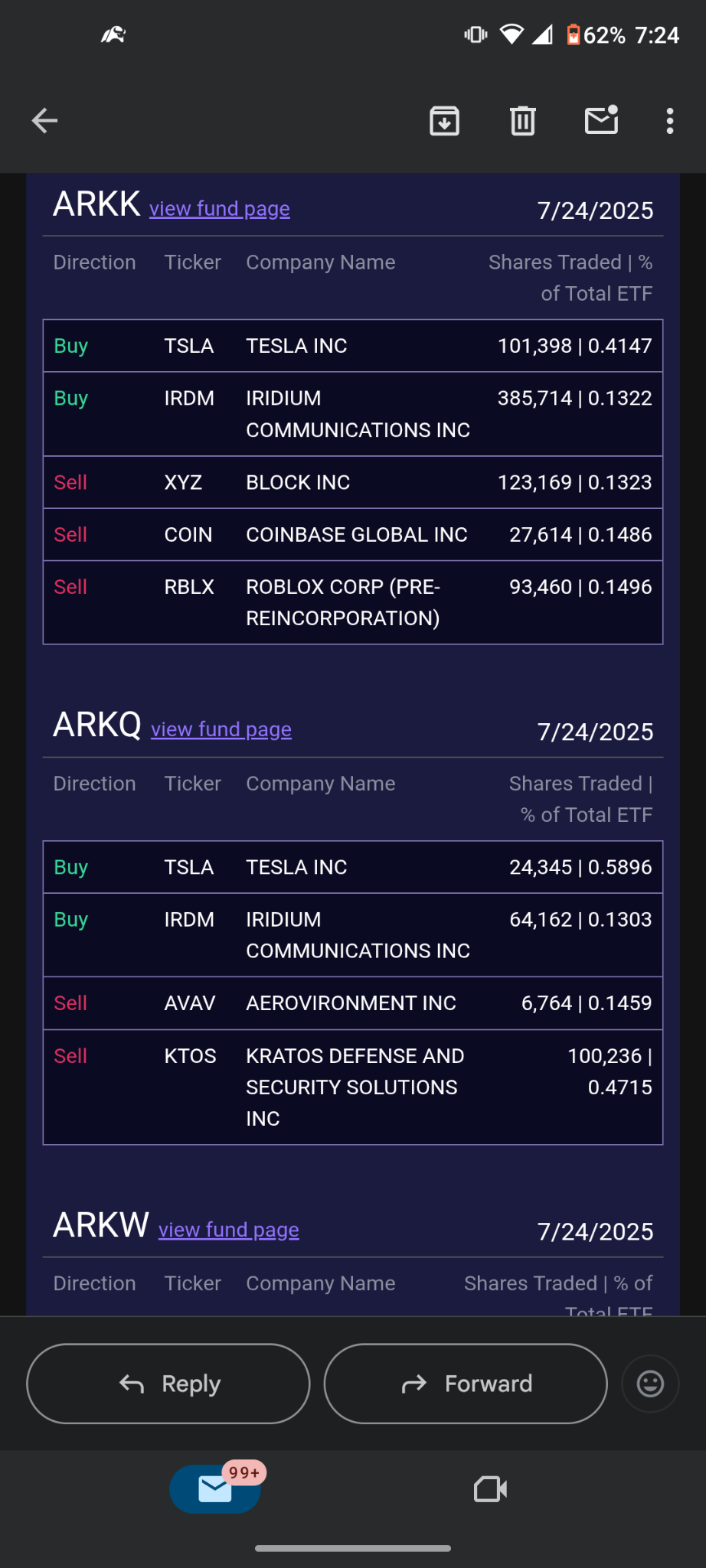Tap the battery status icon

point(573,34)
